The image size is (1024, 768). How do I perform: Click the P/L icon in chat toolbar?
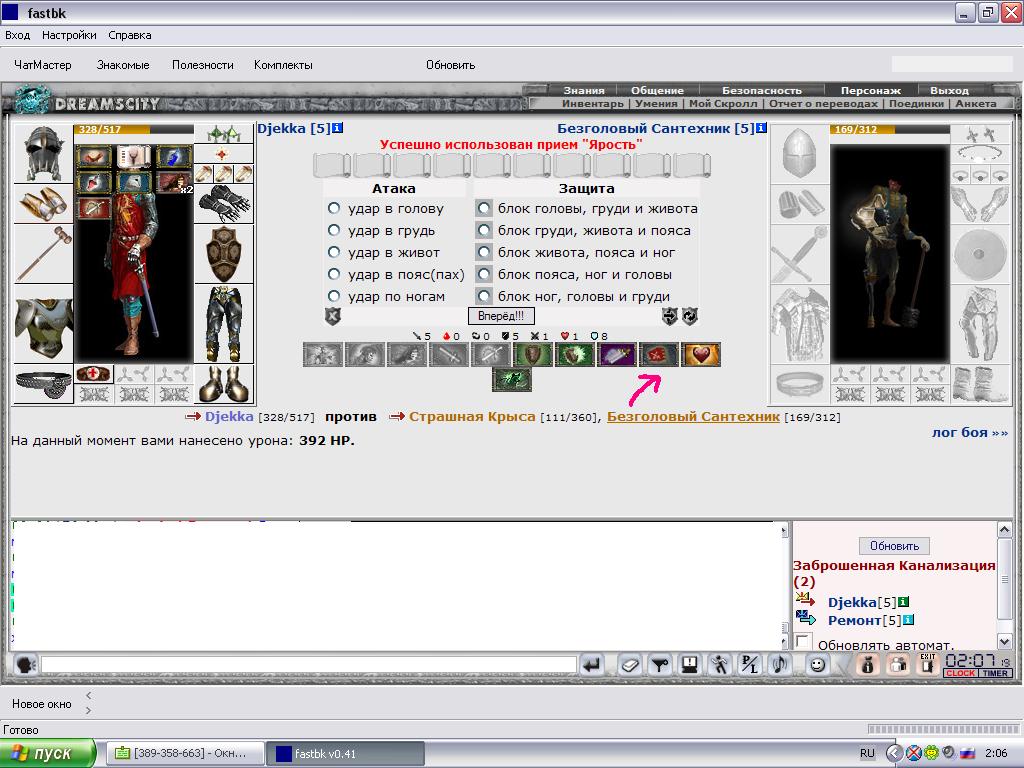click(x=750, y=665)
